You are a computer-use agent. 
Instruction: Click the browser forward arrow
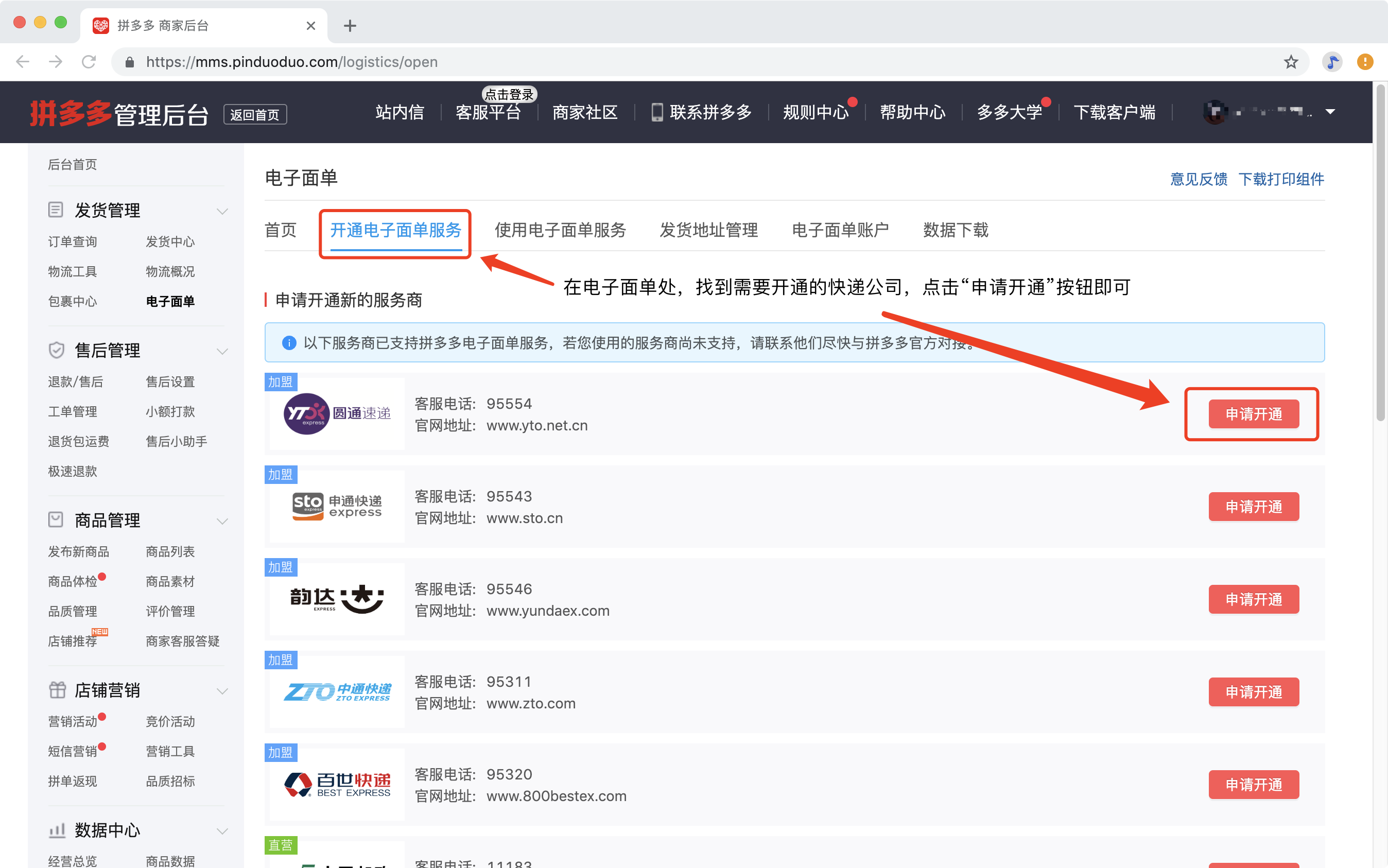[x=56, y=61]
